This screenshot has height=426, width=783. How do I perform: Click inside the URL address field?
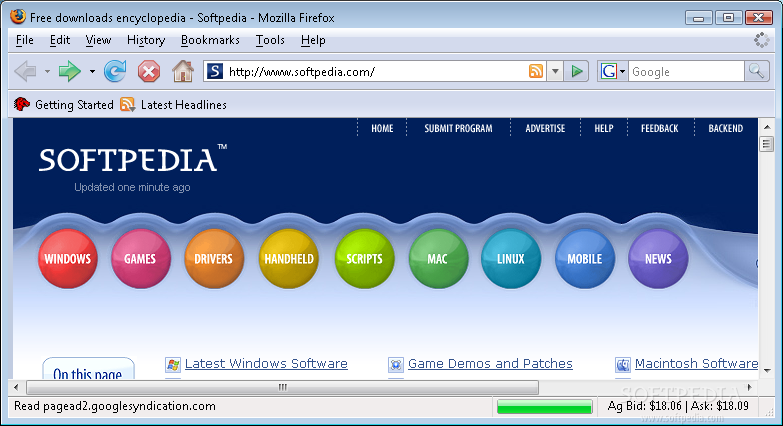coord(370,71)
